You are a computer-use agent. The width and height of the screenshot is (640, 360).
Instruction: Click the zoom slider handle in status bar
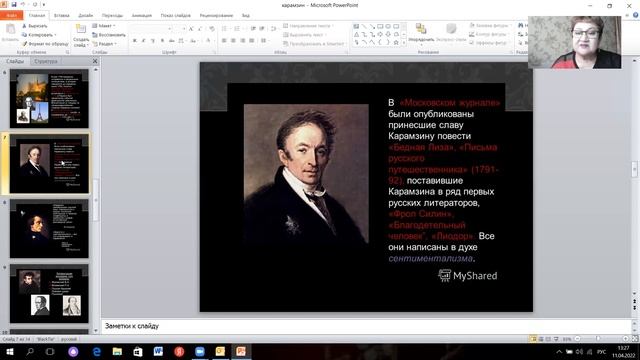[x=598, y=339]
